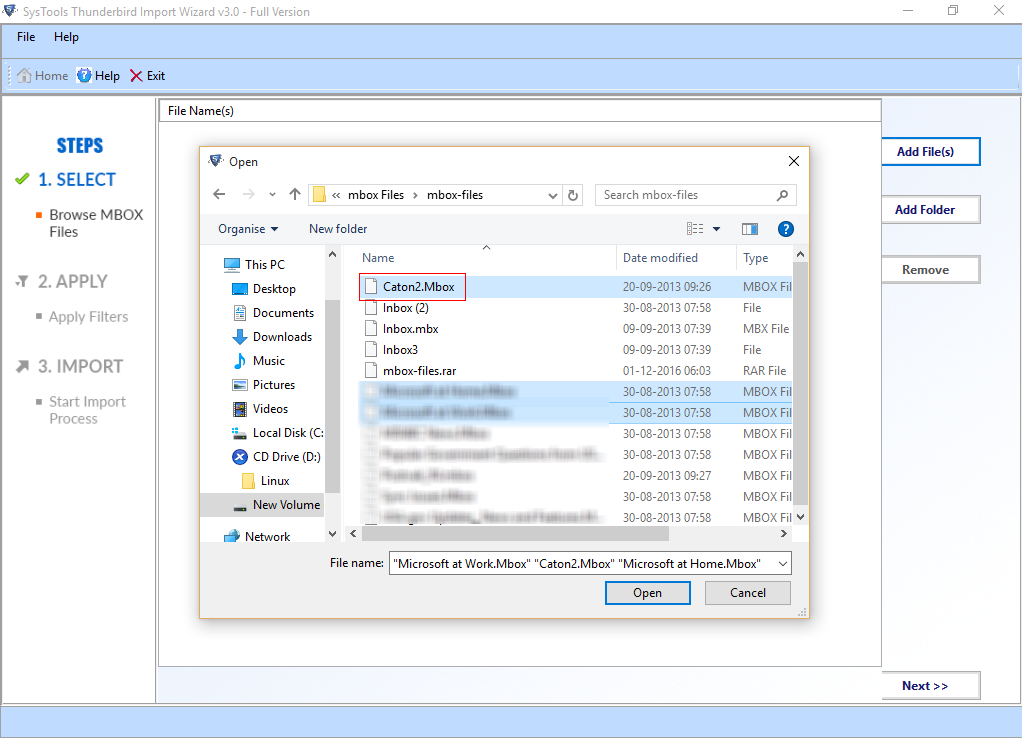Open the view options dropdown arrow
The image size is (1022, 738).
coord(716,229)
